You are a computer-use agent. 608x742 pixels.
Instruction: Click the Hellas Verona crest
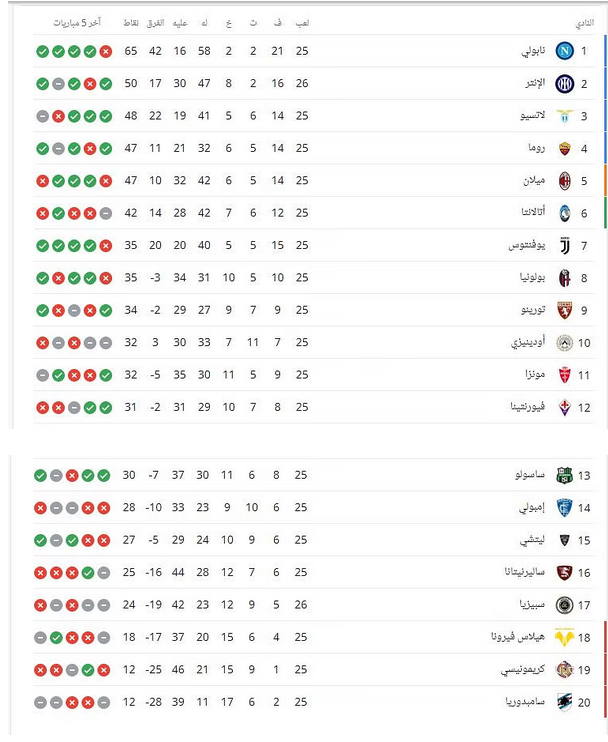coord(565,637)
